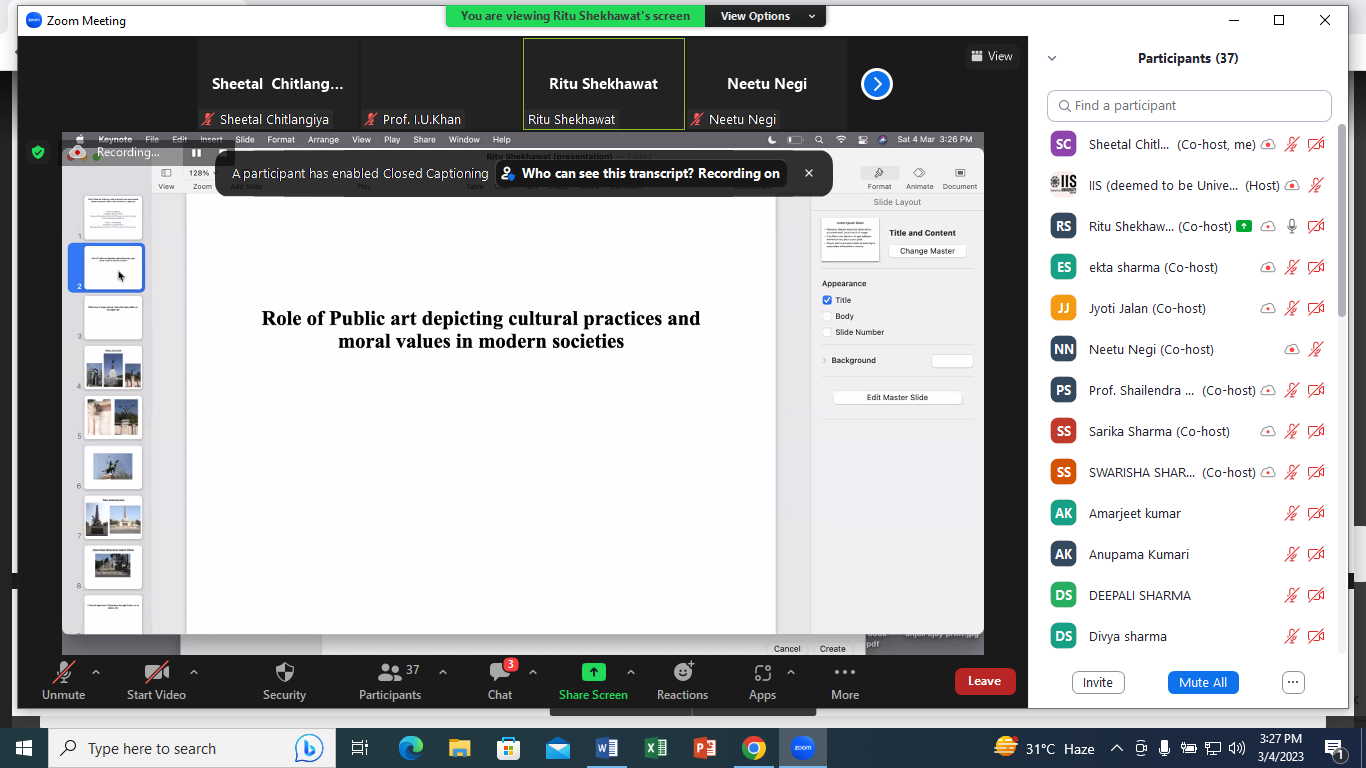Viewport: 1366px width, 768px height.
Task: Click the Share Screen green icon
Action: click(593, 672)
